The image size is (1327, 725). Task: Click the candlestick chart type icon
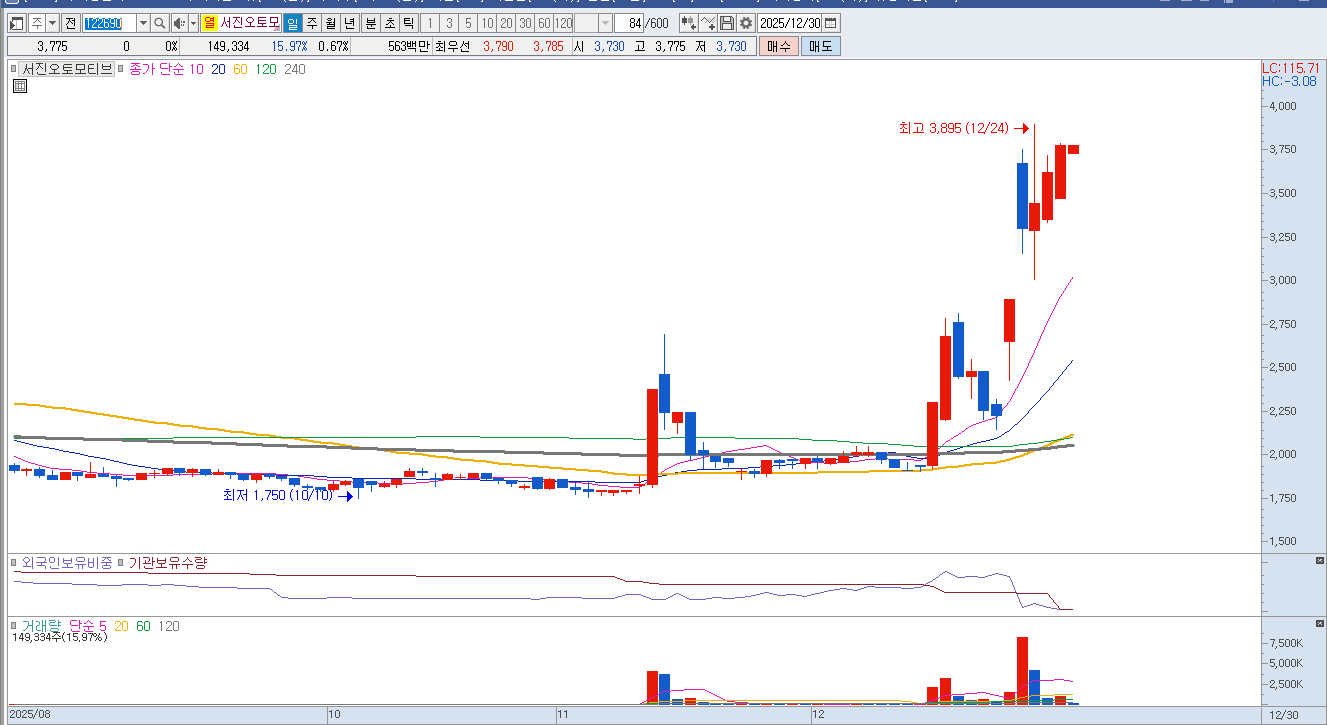688,23
